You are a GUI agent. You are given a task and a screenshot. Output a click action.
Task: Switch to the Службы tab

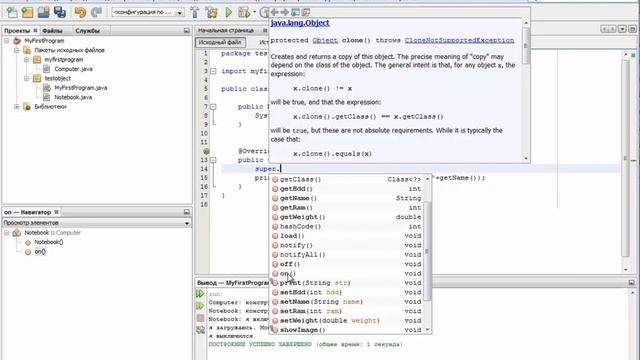coord(87,31)
